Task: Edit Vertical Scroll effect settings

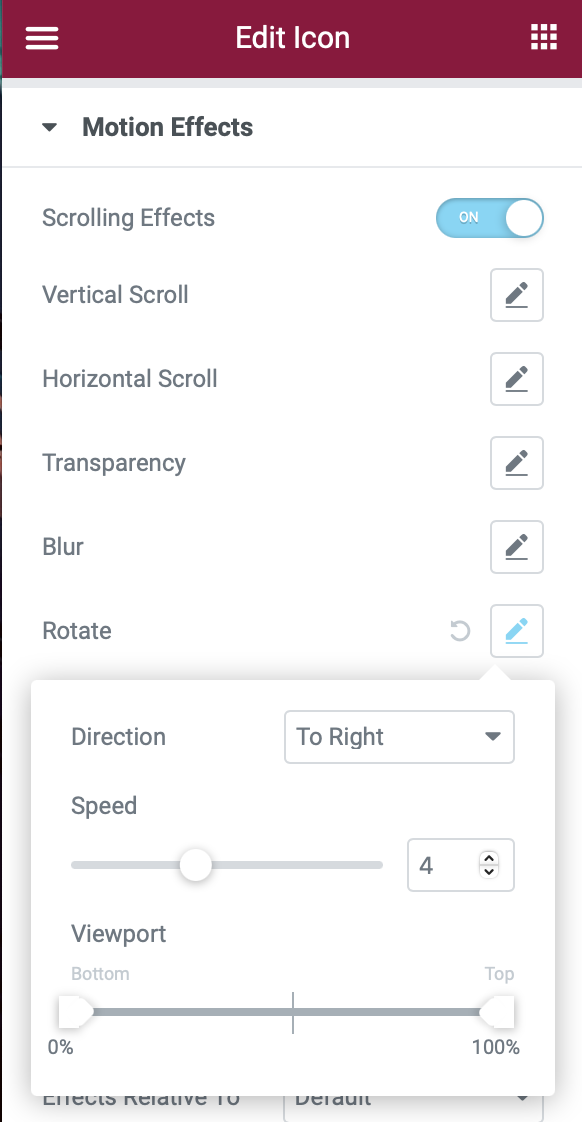Action: 517,295
